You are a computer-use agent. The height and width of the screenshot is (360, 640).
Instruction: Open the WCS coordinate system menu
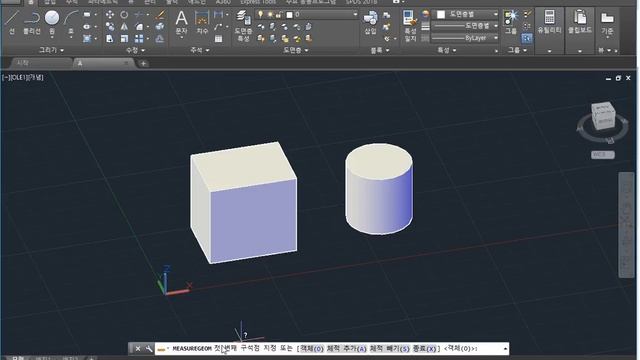pos(603,155)
